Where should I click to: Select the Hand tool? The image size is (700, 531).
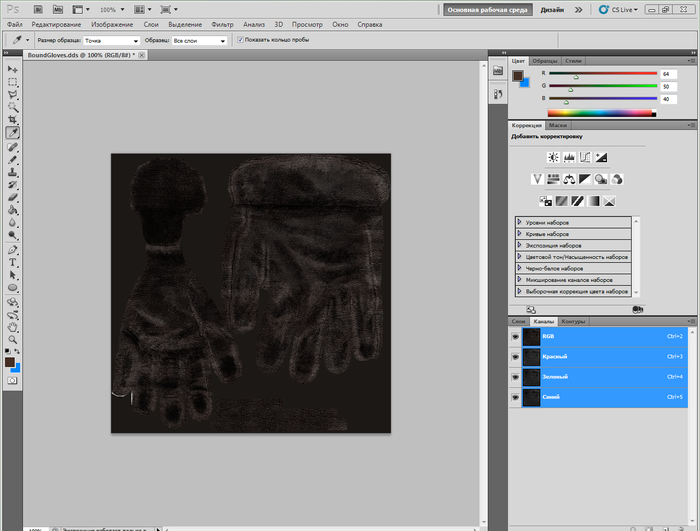pyautogui.click(x=13, y=327)
